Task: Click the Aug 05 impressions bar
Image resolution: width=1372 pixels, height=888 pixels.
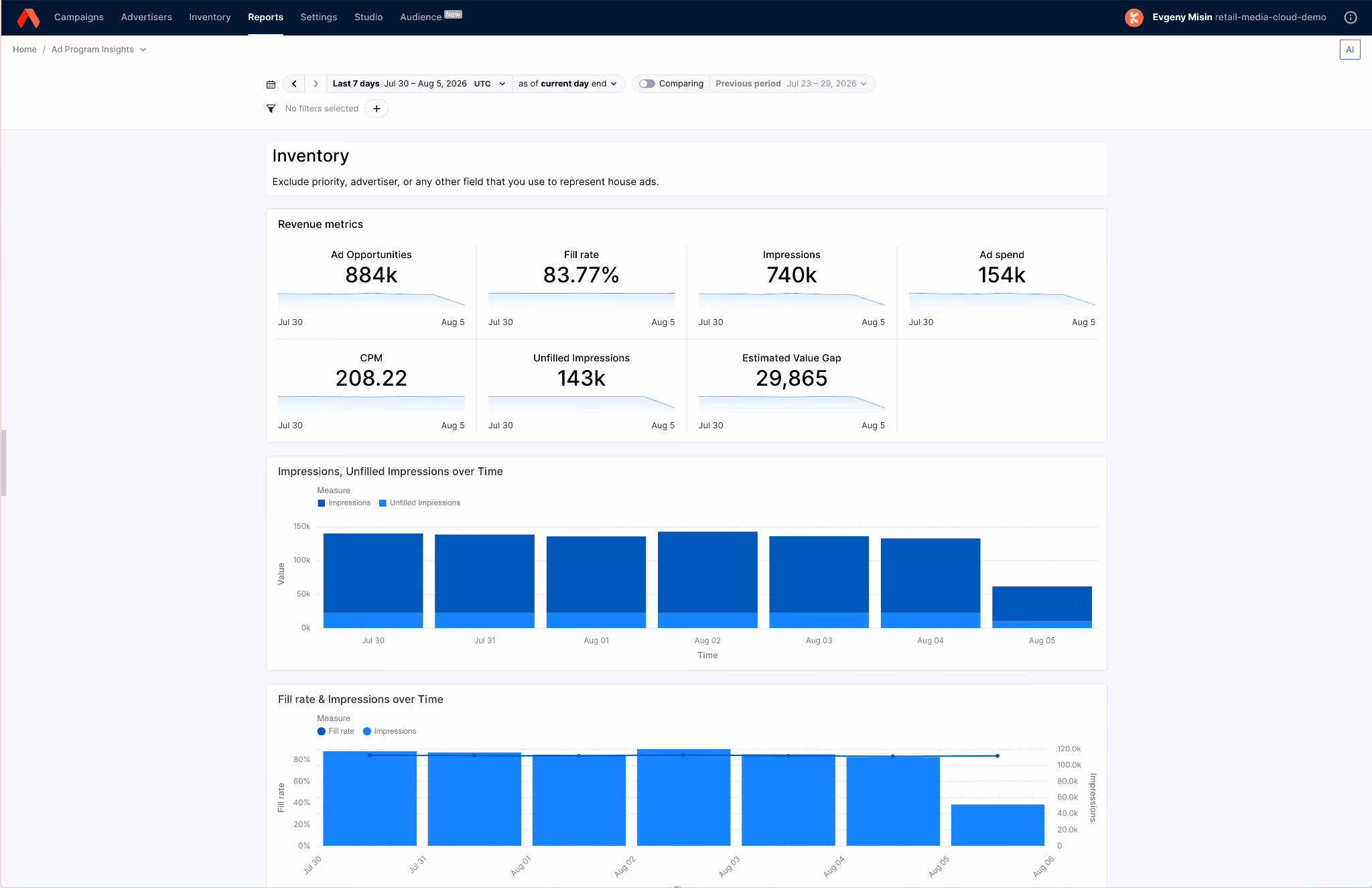Action: (1042, 603)
